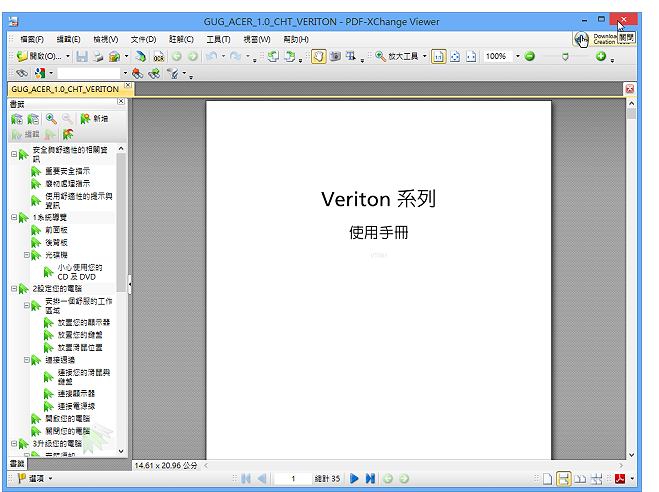Select the '前面板' bookmark
Image resolution: width=659 pixels, height=492 pixels.
click(x=56, y=230)
